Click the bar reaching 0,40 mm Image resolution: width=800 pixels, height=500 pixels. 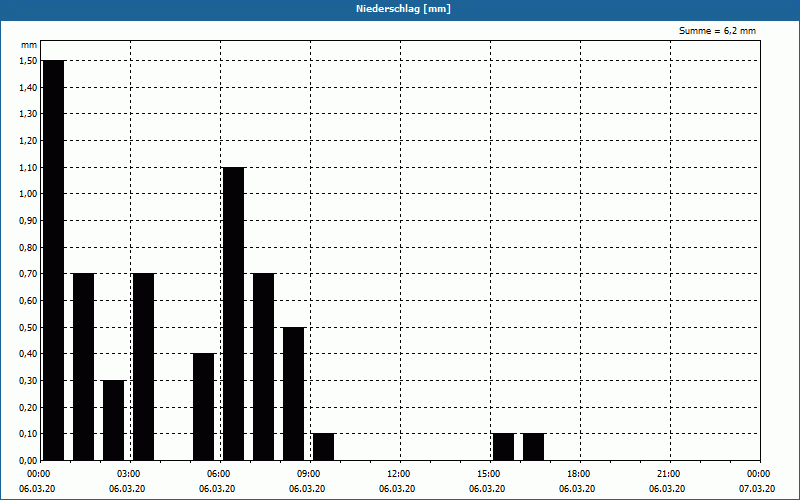tap(204, 407)
